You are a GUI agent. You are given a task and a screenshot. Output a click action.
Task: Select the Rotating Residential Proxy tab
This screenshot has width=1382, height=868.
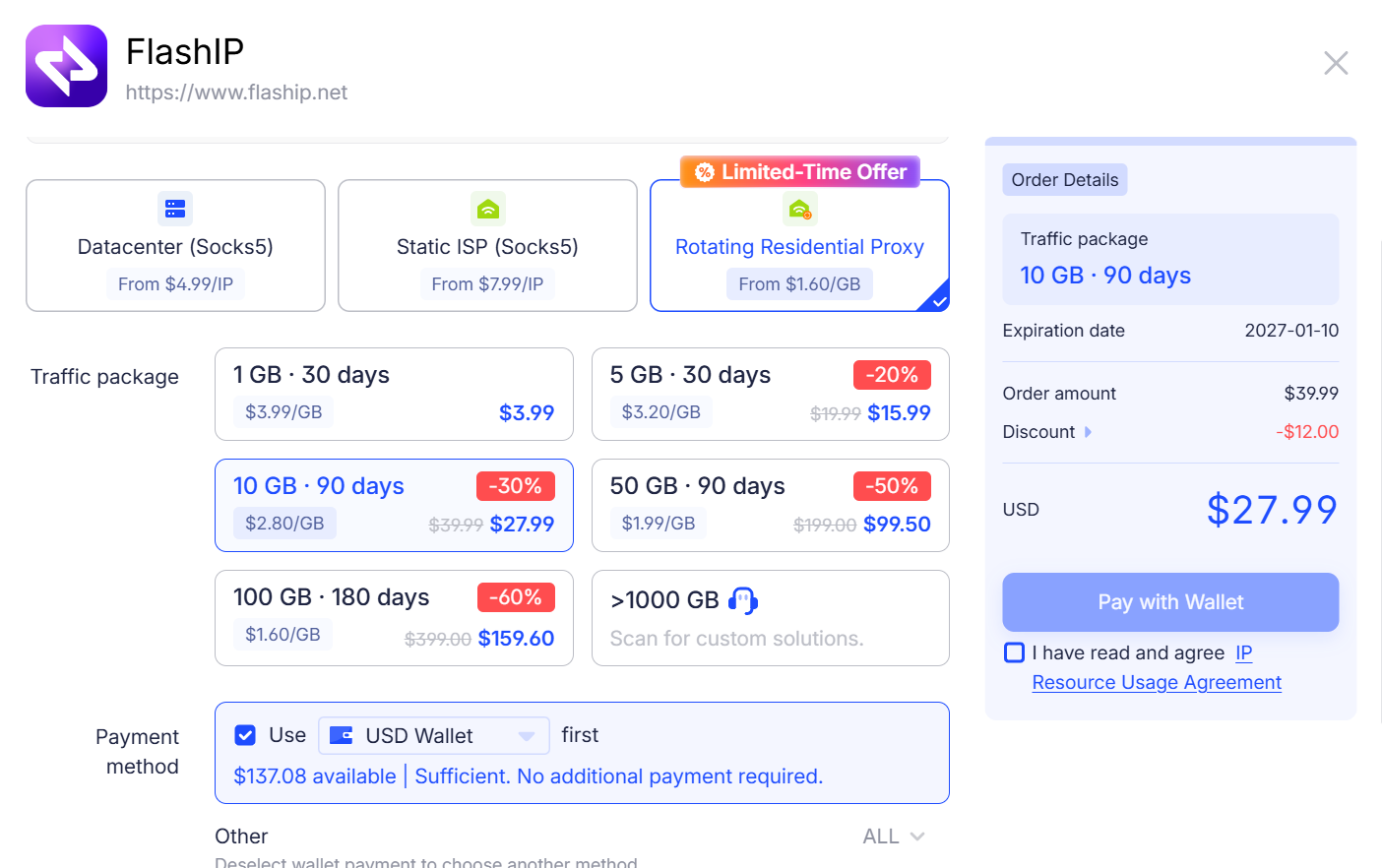click(x=799, y=245)
